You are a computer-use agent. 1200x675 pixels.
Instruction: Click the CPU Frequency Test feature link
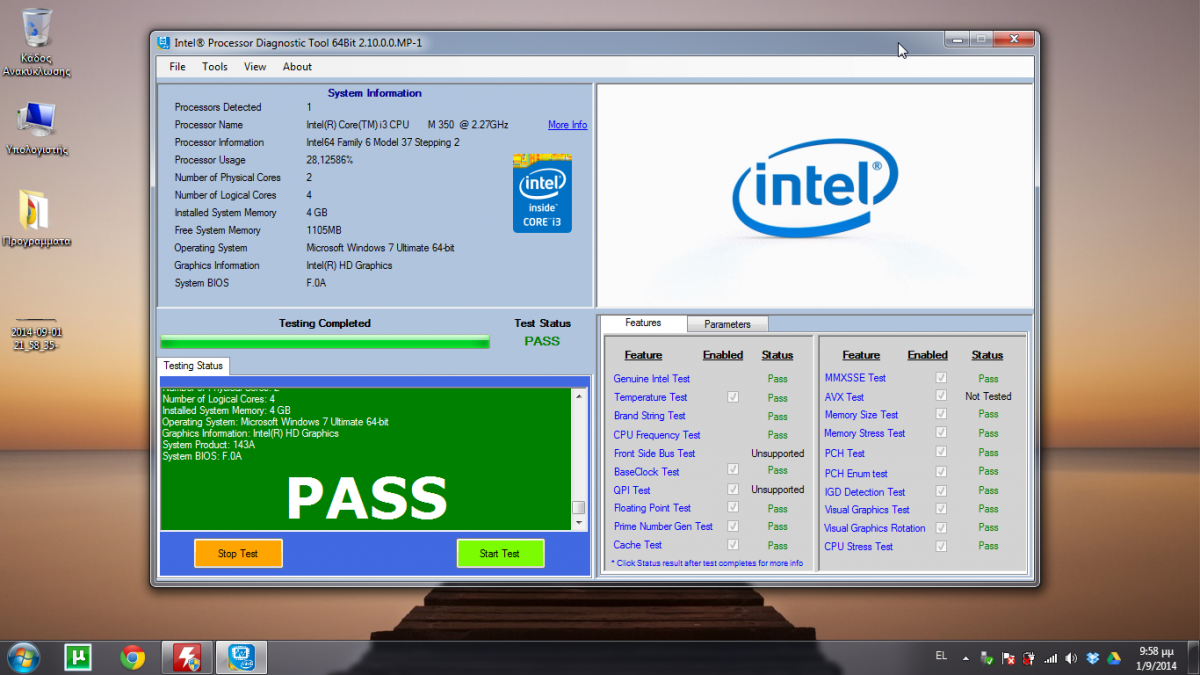coord(657,435)
